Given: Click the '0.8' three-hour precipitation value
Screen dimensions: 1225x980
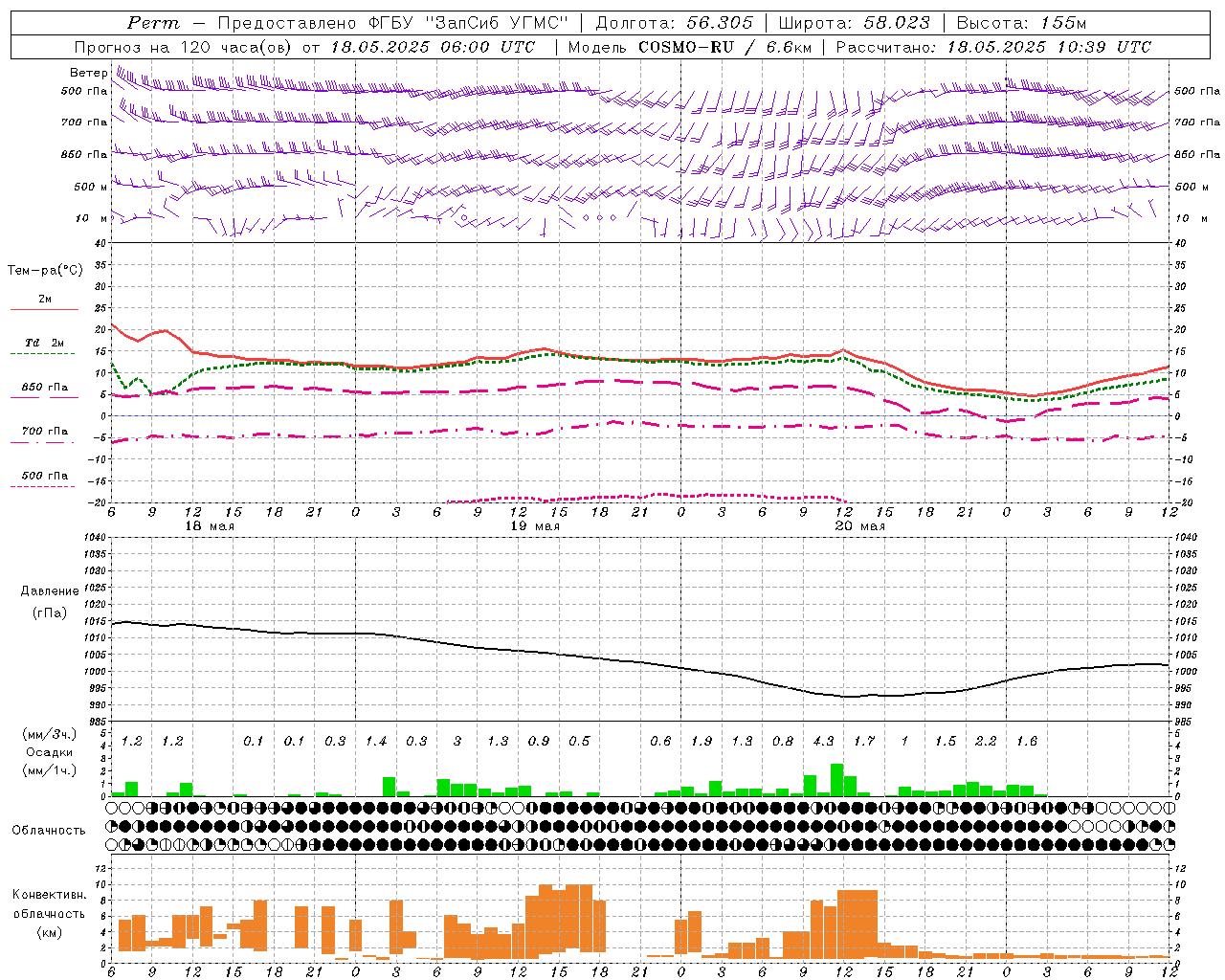Looking at the screenshot, I should click(x=783, y=742).
